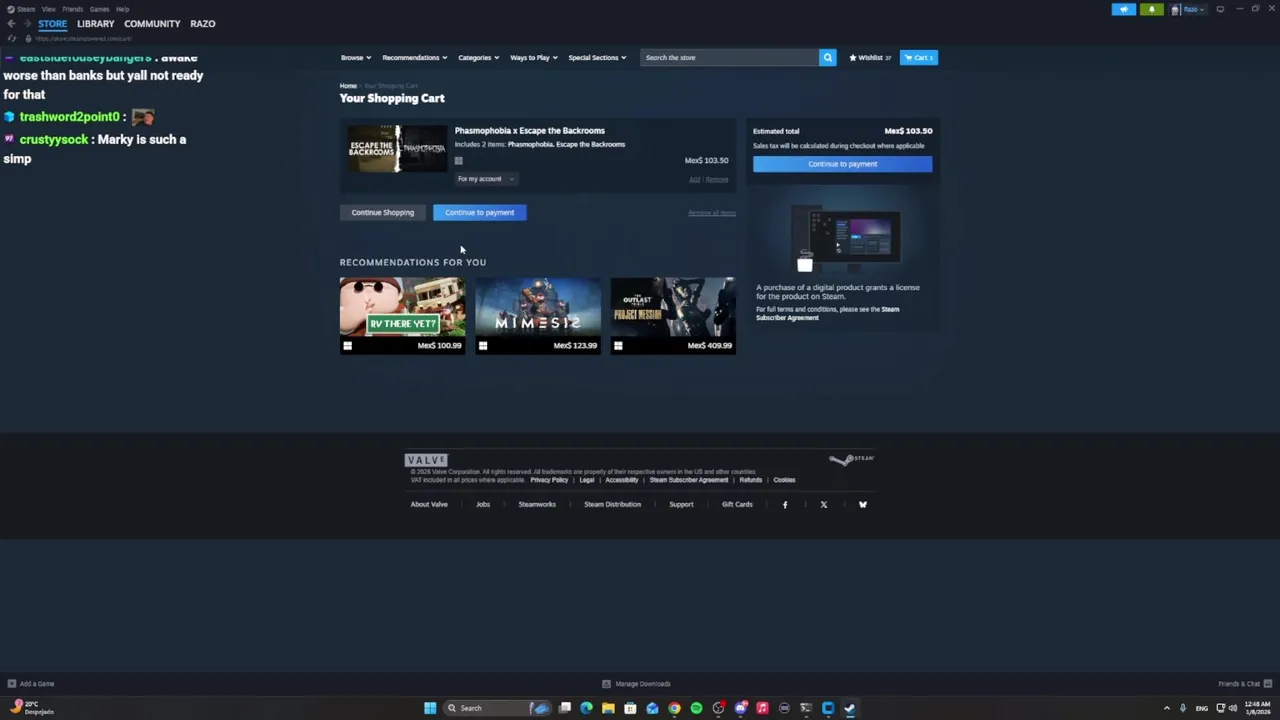1280x720 pixels.
Task: Reload the store page
Action: coord(11,38)
